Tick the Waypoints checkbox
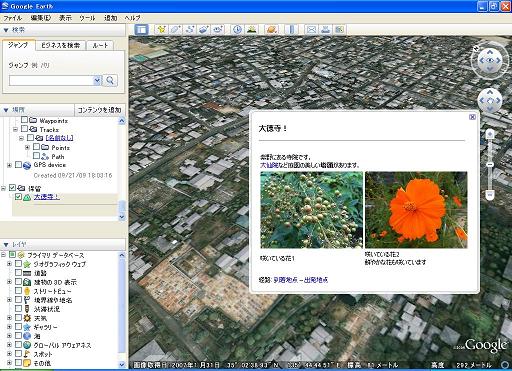512x371 pixels. [24, 120]
